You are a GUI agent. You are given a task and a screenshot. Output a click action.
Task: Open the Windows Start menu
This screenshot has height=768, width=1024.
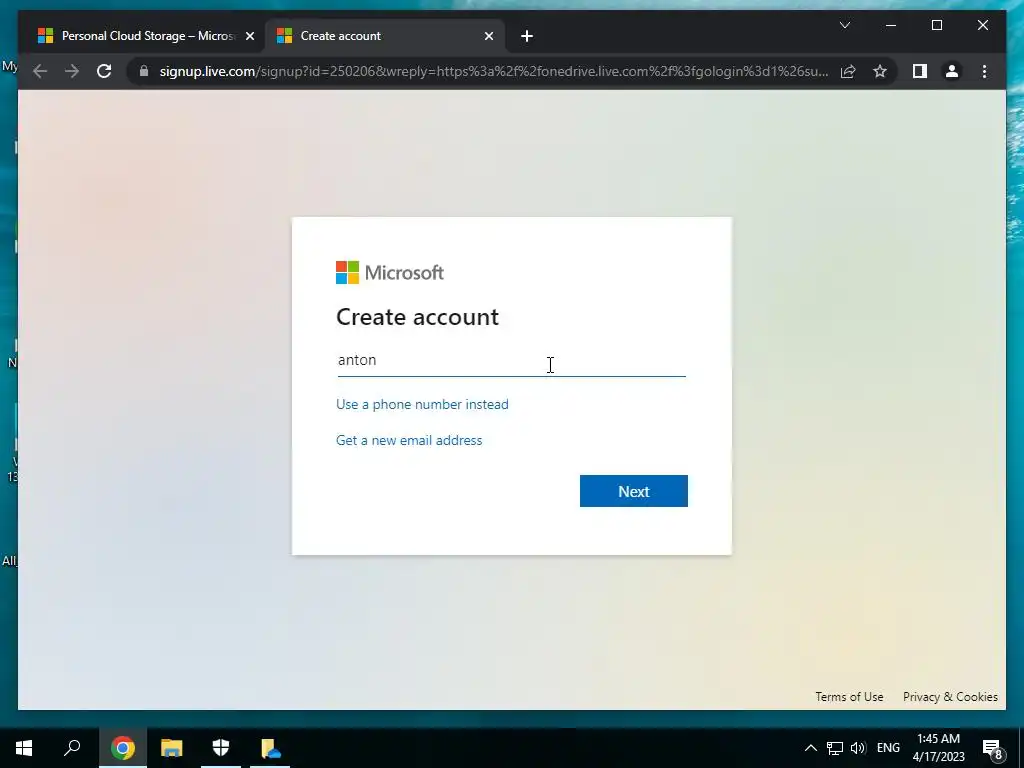[x=24, y=748]
